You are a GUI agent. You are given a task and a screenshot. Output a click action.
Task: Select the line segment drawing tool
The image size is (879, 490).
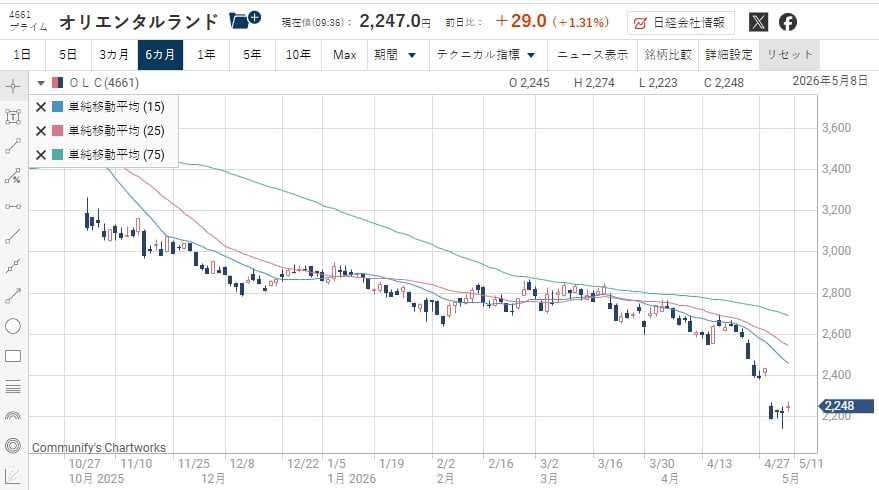(x=13, y=146)
